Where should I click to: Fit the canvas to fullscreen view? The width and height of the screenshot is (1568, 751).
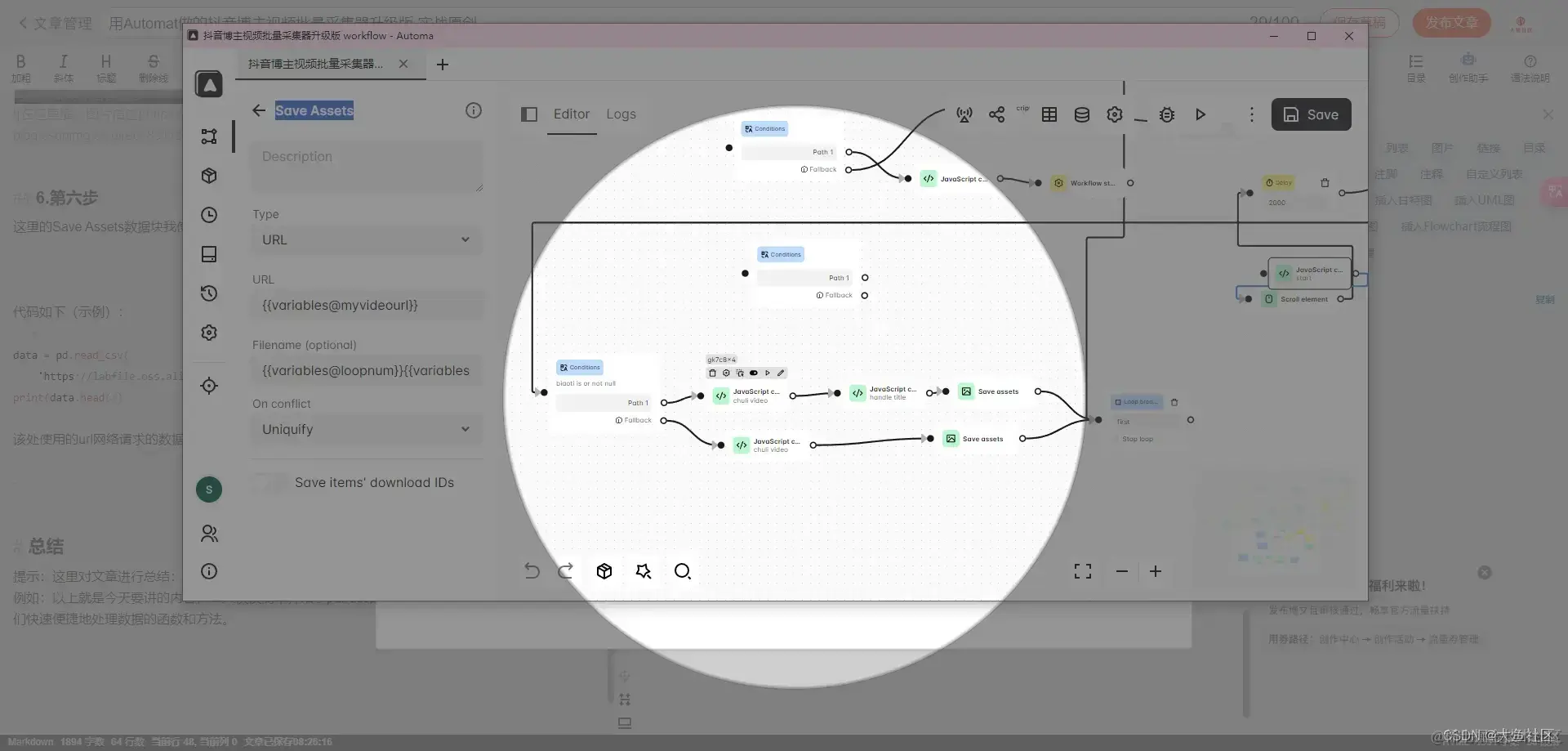1083,571
